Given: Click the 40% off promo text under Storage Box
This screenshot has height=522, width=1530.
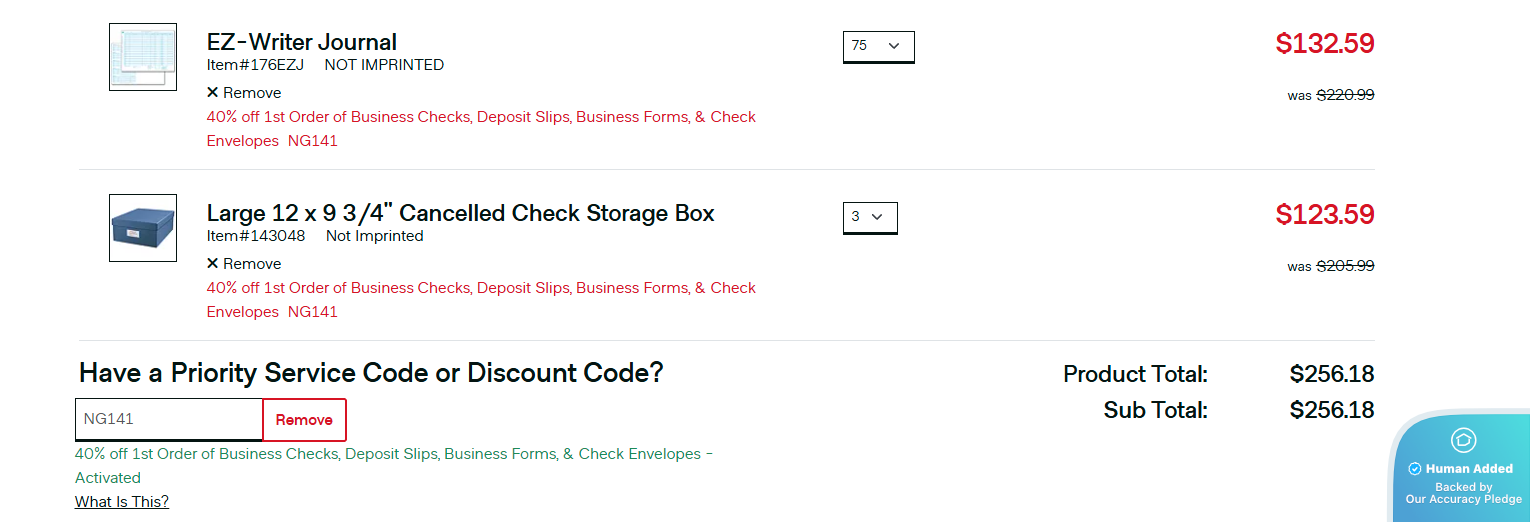Looking at the screenshot, I should pos(480,288).
